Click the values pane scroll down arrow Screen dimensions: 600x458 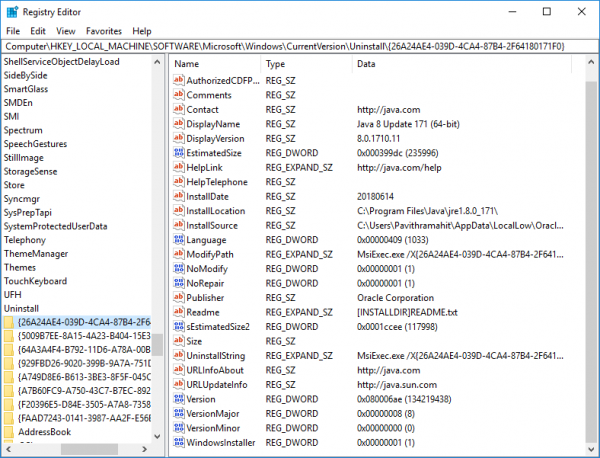591,449
